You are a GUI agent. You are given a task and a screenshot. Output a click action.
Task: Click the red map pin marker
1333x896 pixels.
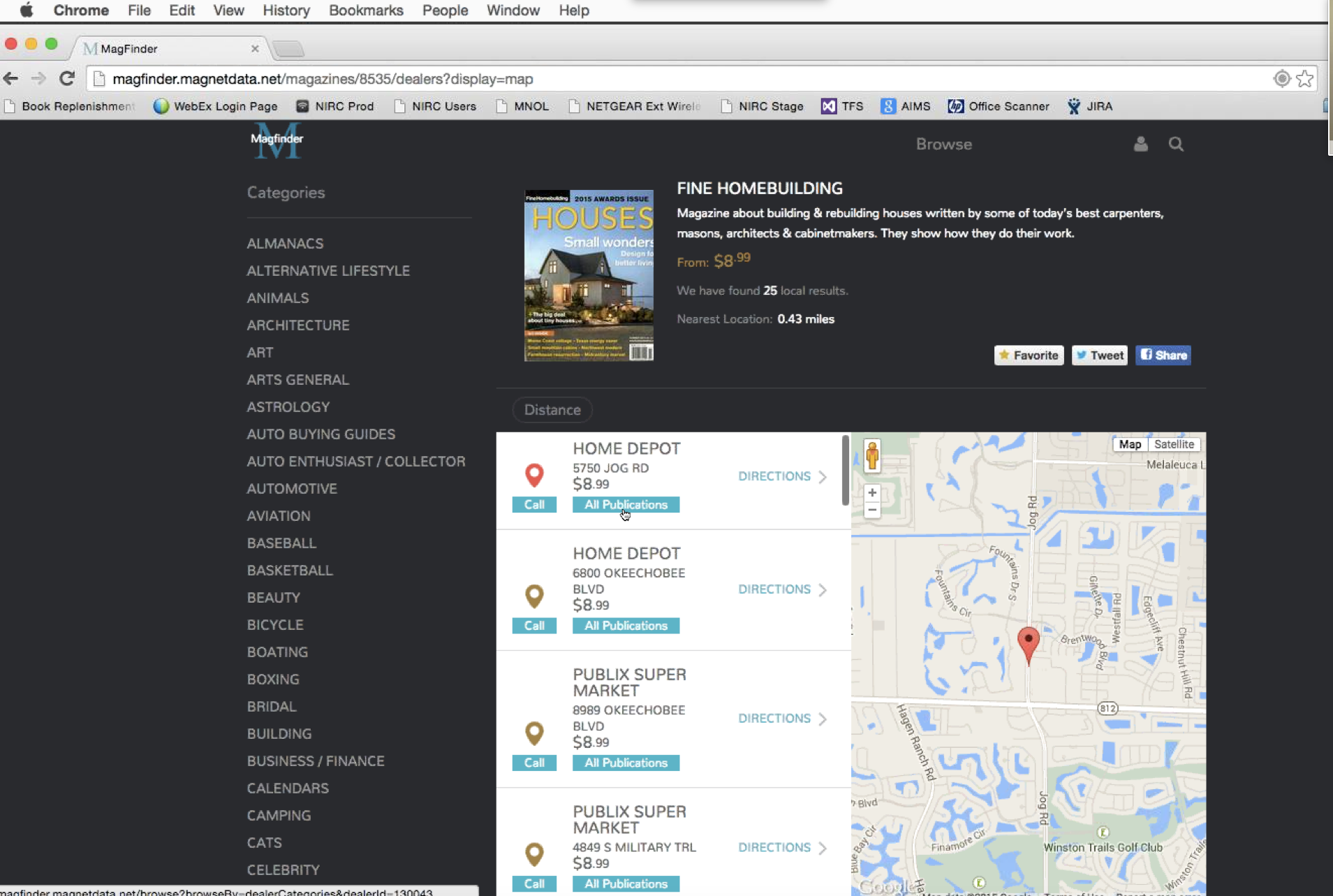(1028, 642)
